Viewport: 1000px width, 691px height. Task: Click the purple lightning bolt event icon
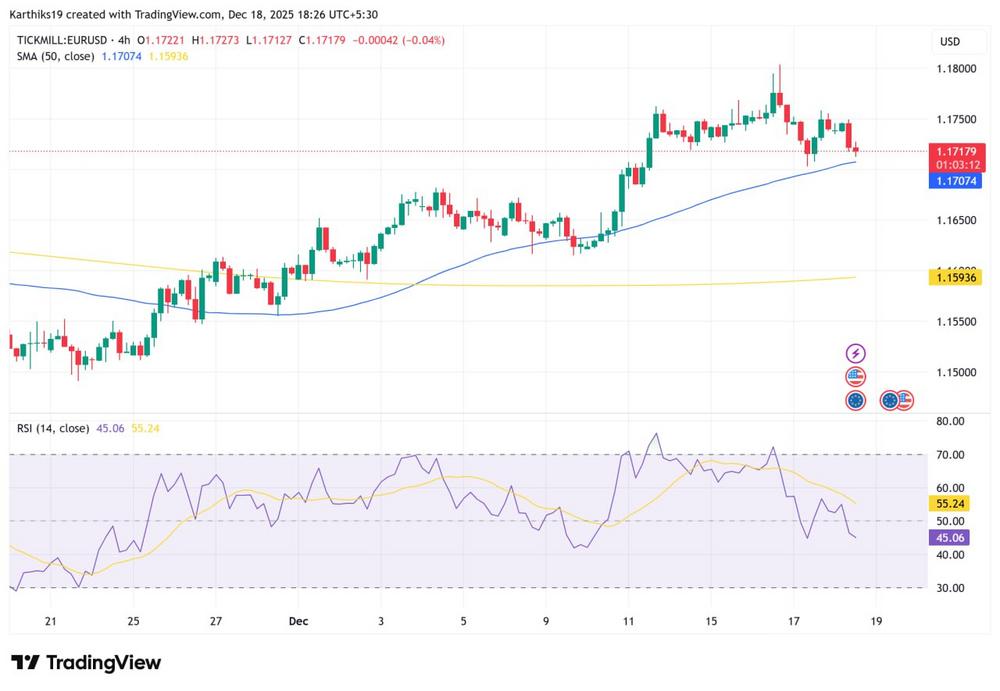click(x=855, y=353)
